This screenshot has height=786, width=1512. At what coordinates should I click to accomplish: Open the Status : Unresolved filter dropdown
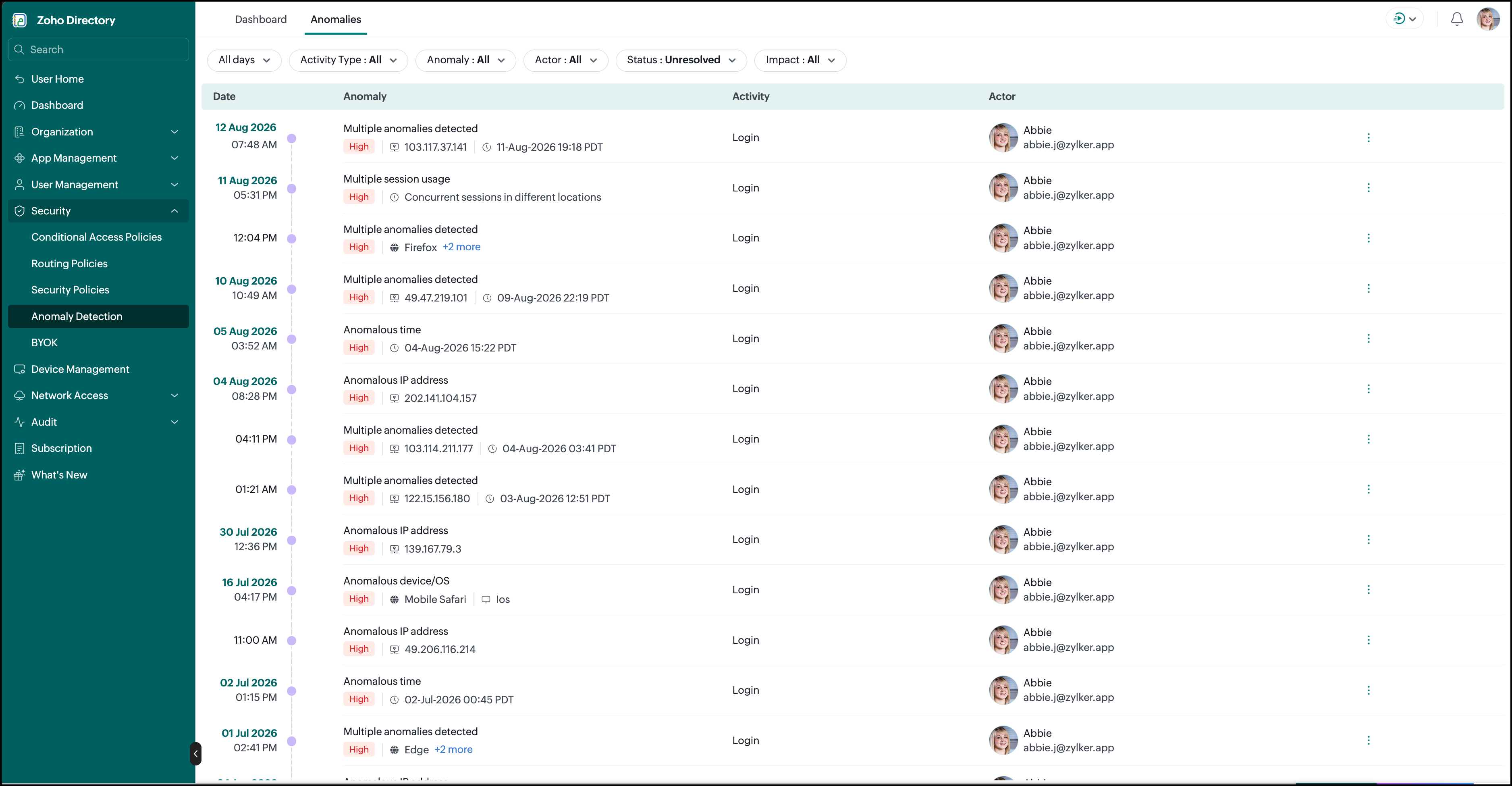pyautogui.click(x=681, y=60)
